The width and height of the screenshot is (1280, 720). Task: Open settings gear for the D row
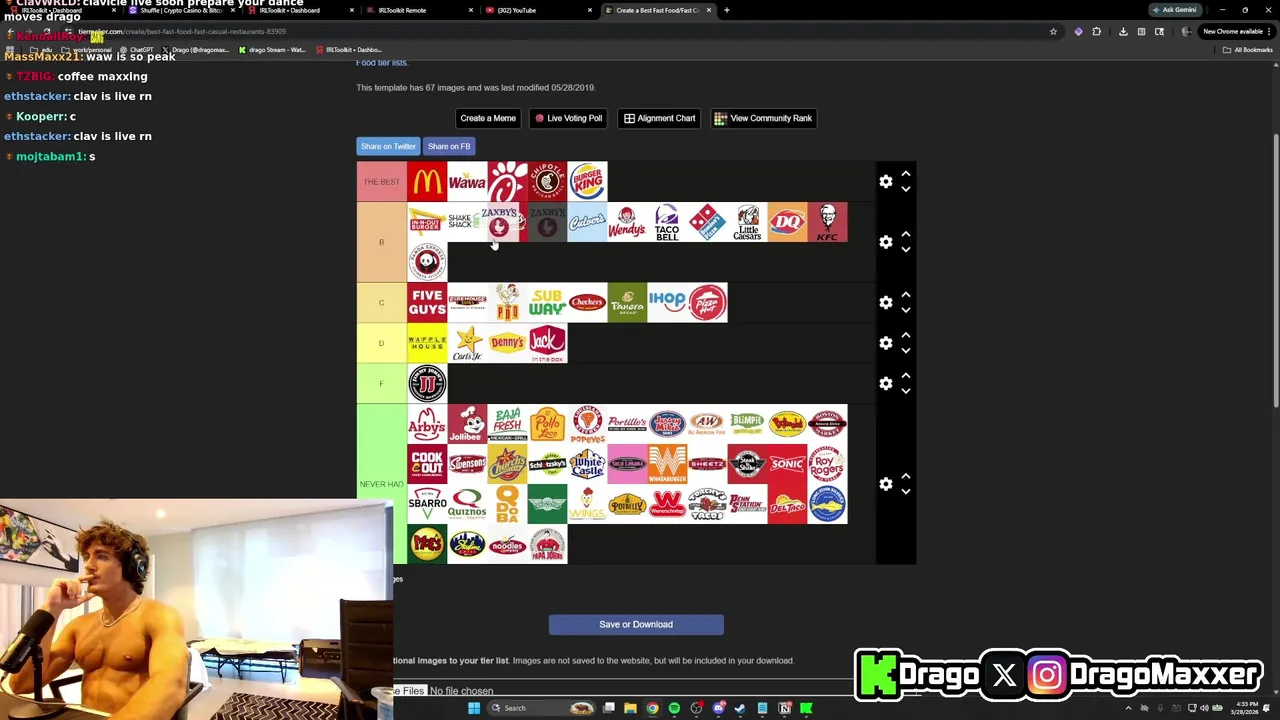pos(886,343)
